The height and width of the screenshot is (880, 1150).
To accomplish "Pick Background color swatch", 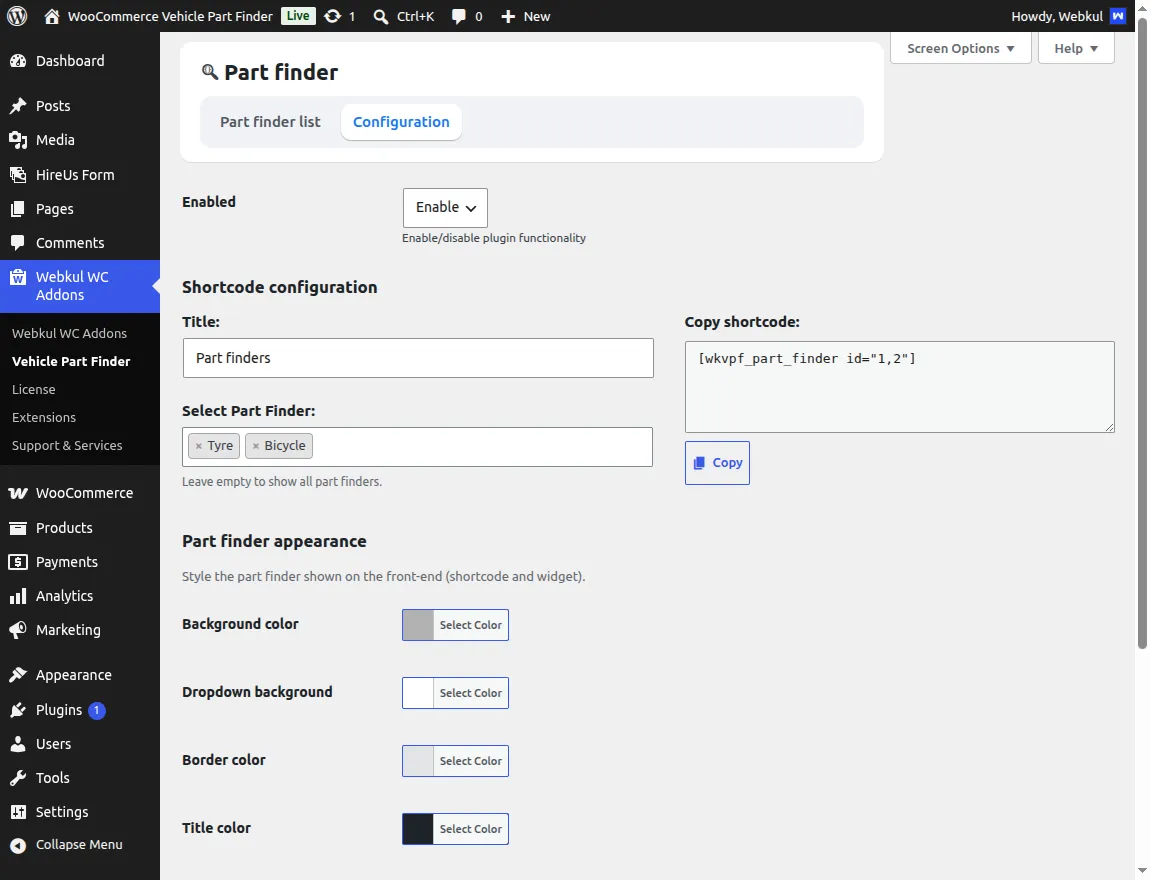I will tap(418, 625).
